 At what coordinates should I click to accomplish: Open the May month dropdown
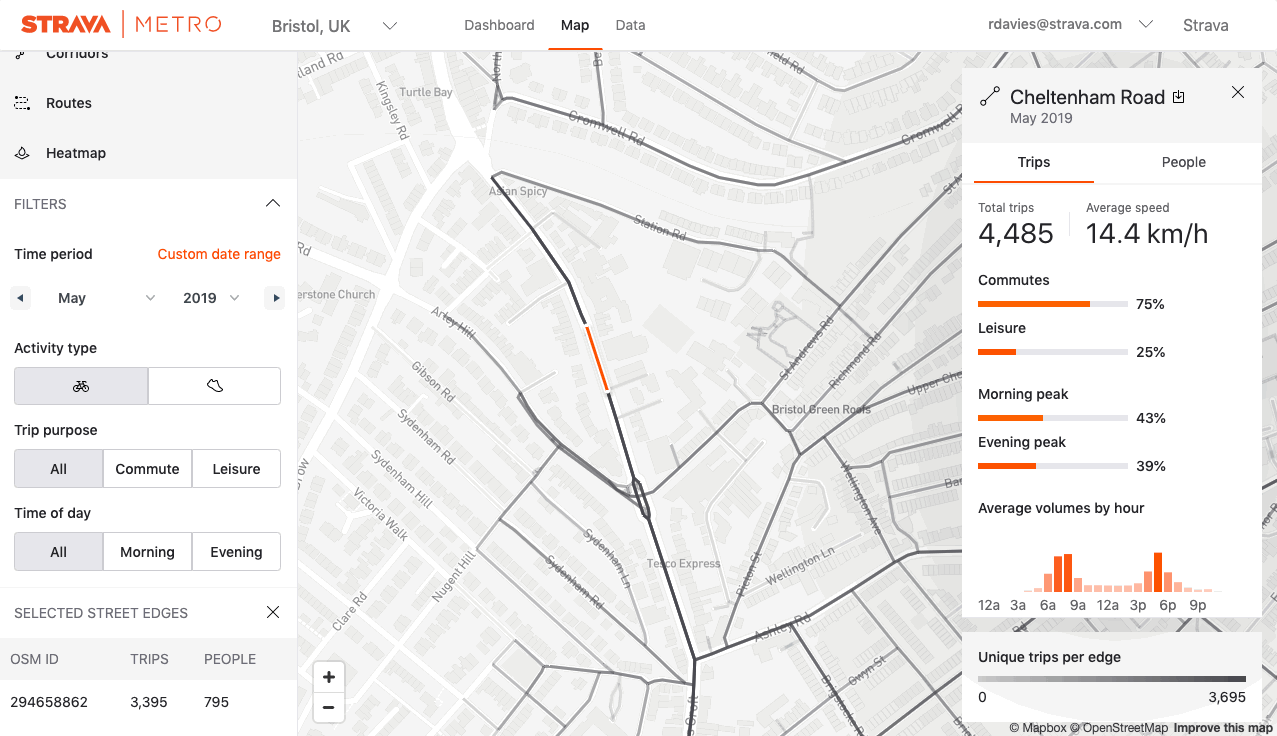point(106,298)
